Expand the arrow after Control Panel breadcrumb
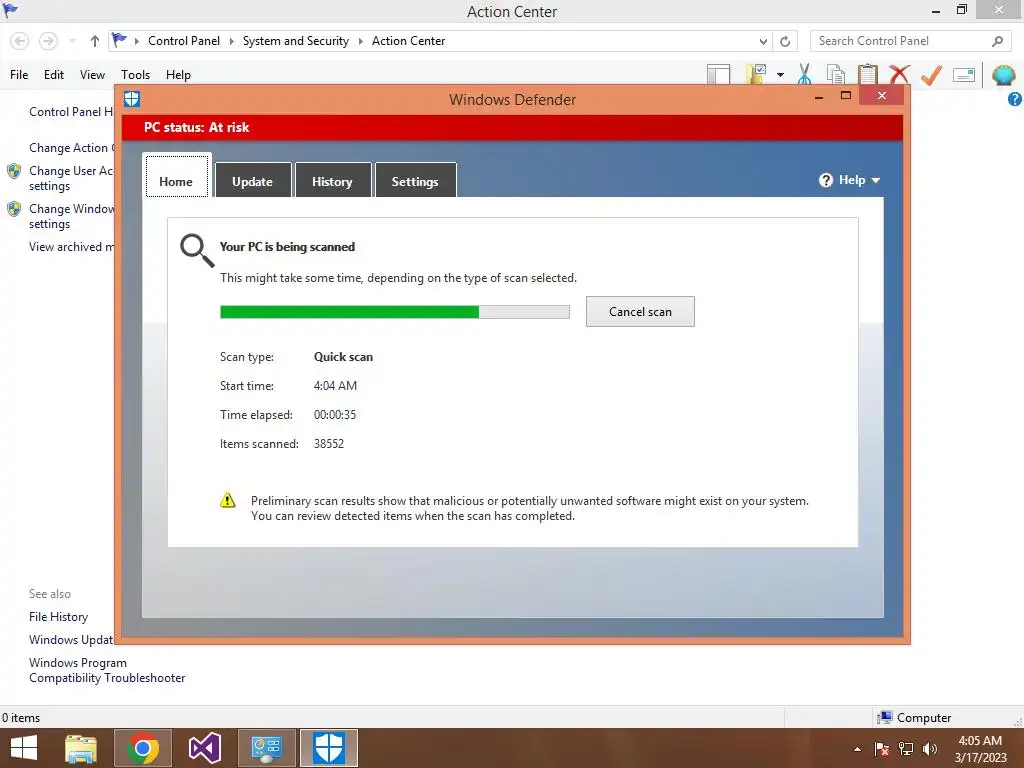The height and width of the screenshot is (768, 1024). pos(231,41)
